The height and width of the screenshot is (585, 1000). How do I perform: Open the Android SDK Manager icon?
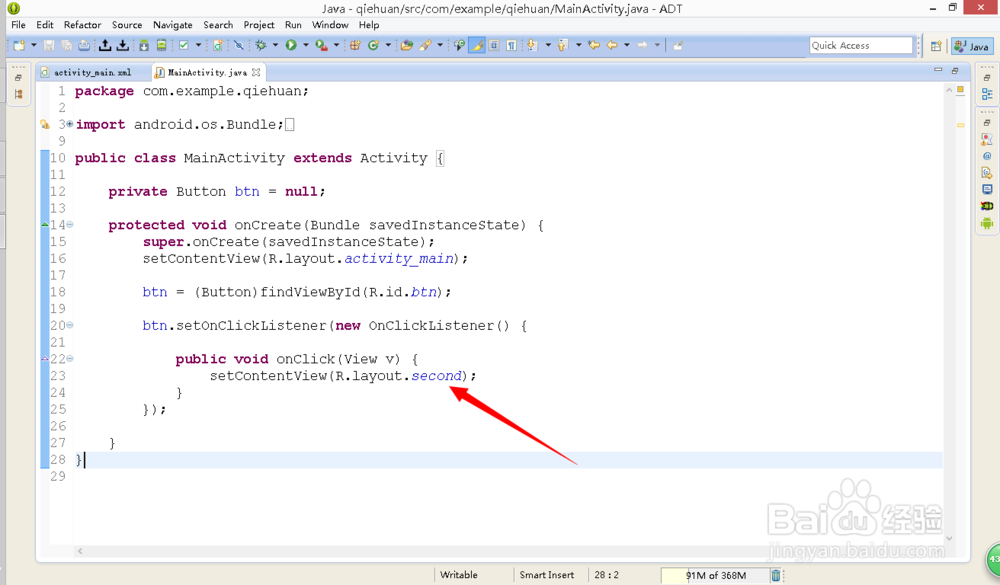(x=144, y=45)
